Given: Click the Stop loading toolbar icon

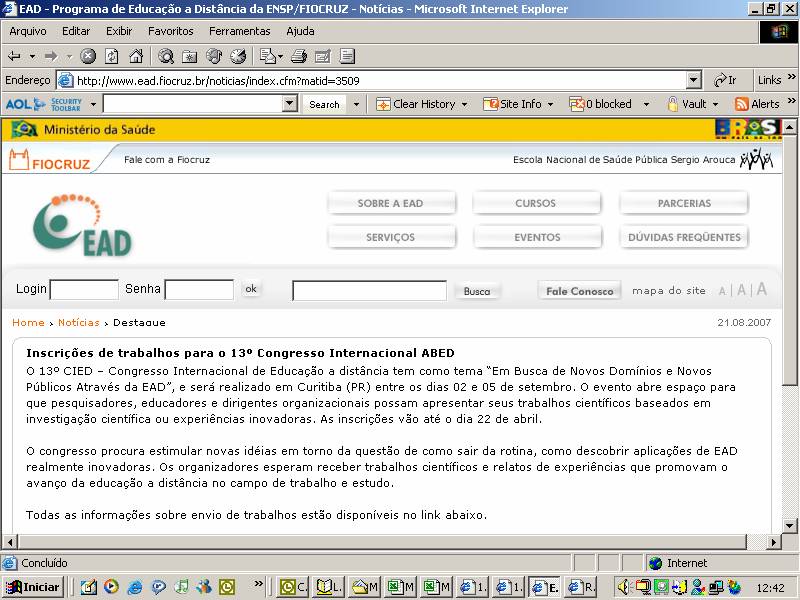Looking at the screenshot, I should point(88,56).
